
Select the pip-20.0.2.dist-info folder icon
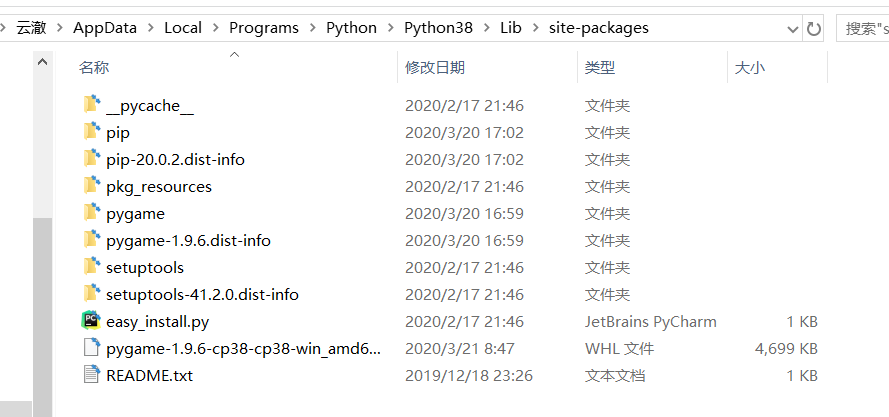(x=92, y=159)
